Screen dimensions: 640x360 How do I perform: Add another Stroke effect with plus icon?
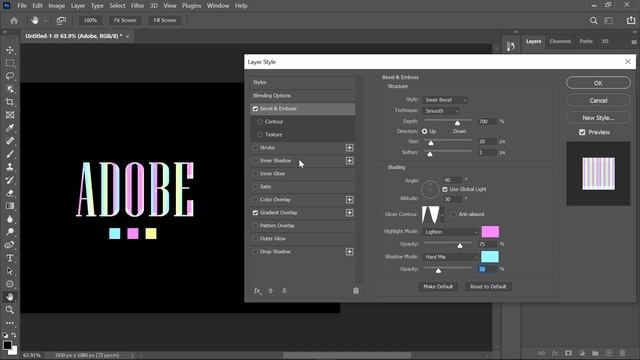[349, 148]
